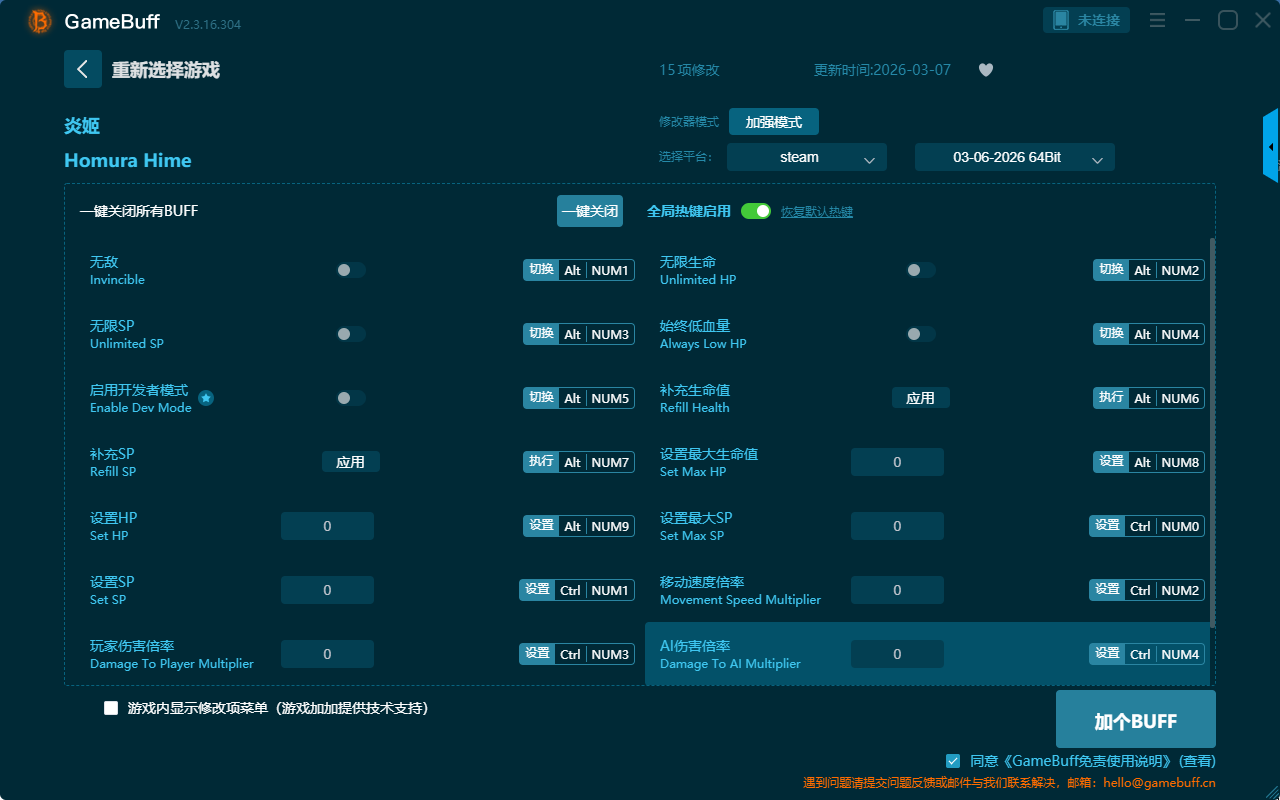The width and height of the screenshot is (1280, 800).
Task: Click the 加个BUFF button
Action: point(1135,719)
